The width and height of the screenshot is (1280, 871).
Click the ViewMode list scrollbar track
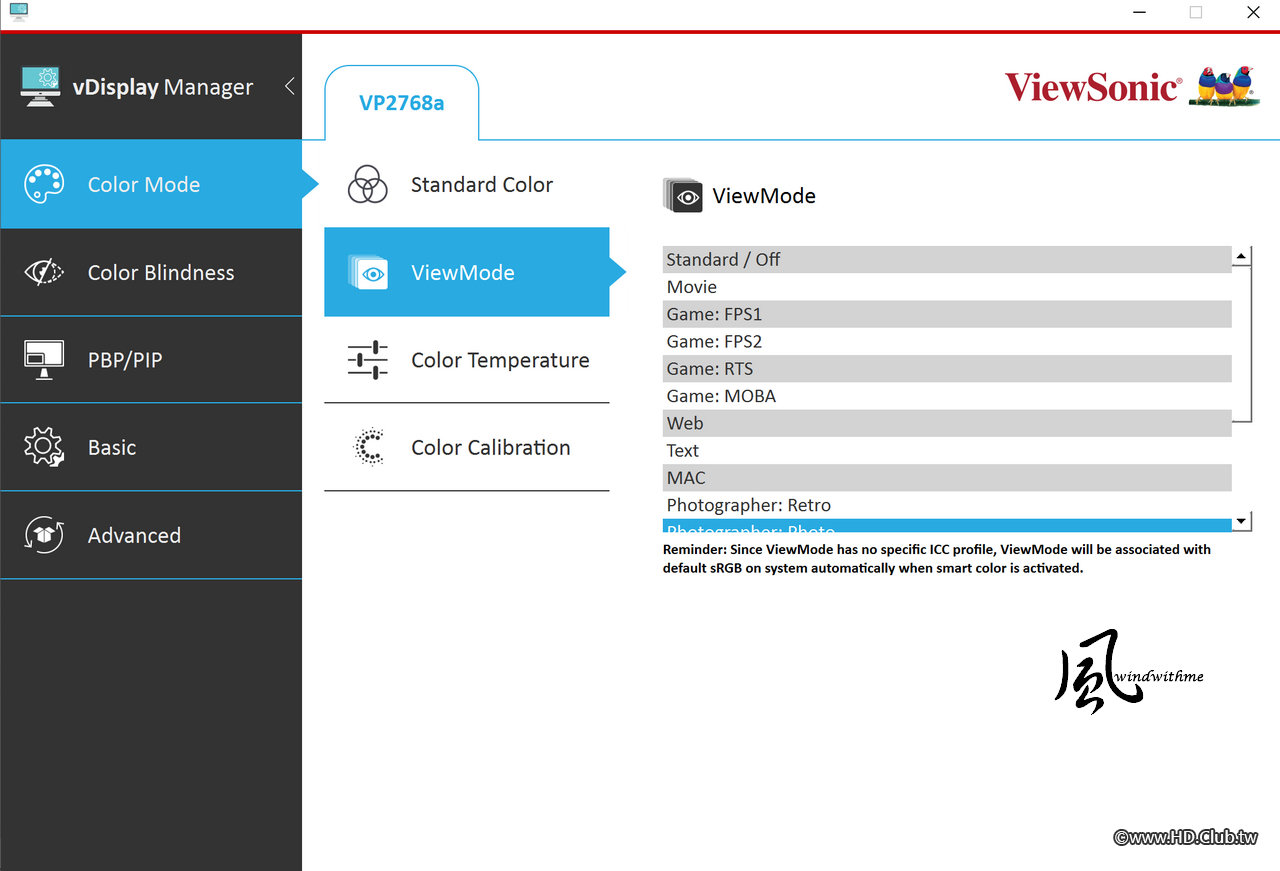(x=1242, y=466)
